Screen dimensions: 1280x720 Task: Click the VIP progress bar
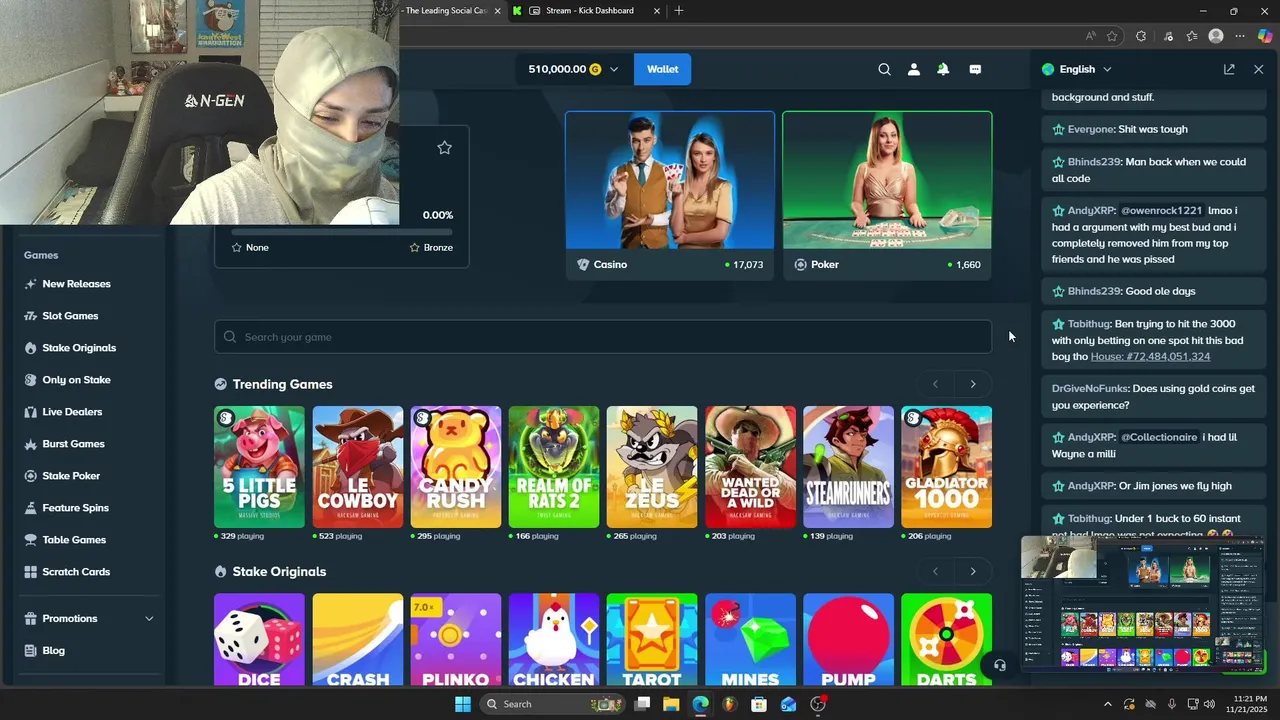click(x=341, y=232)
